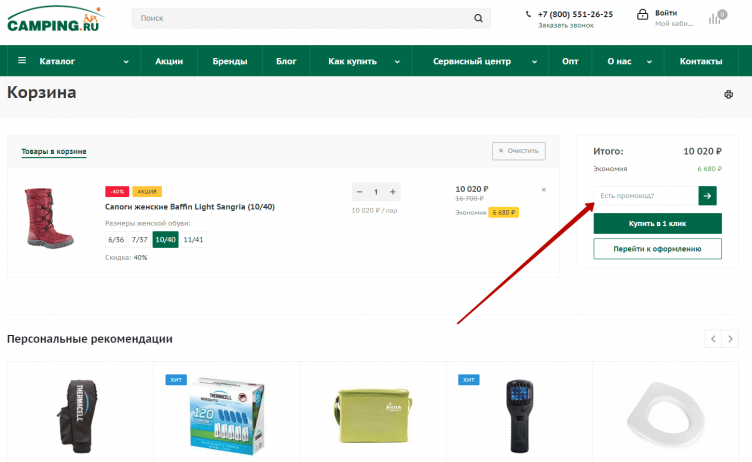Select shoe size 6/36
The height and width of the screenshot is (462, 752).
(x=116, y=239)
